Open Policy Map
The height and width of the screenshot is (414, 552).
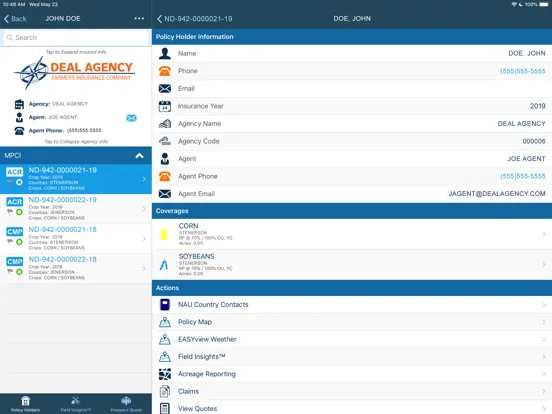click(352, 322)
